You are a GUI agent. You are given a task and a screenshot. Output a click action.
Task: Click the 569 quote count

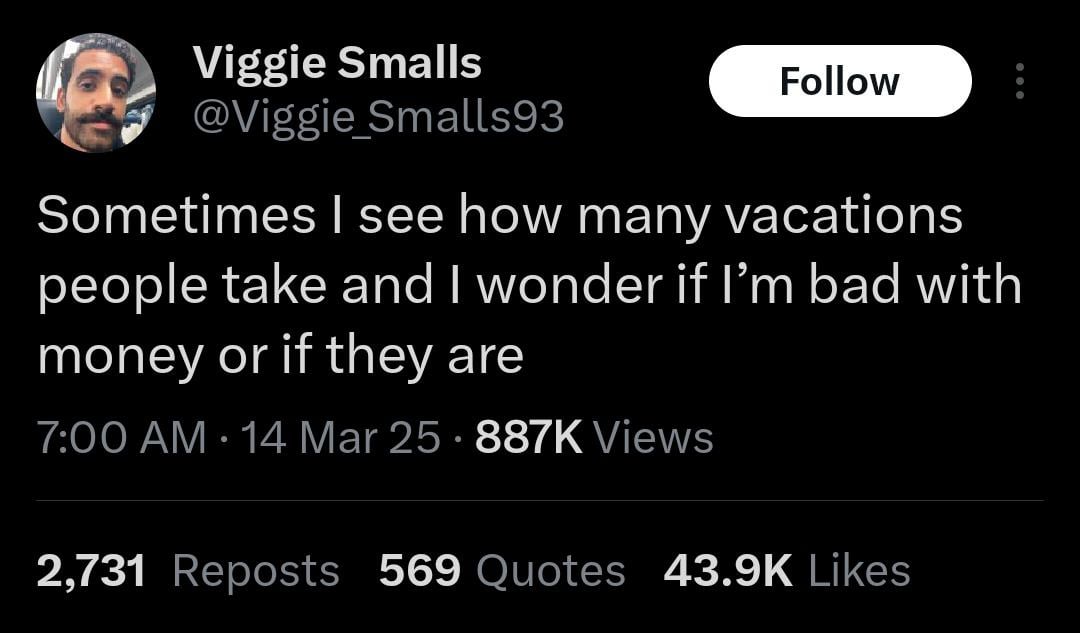click(420, 571)
